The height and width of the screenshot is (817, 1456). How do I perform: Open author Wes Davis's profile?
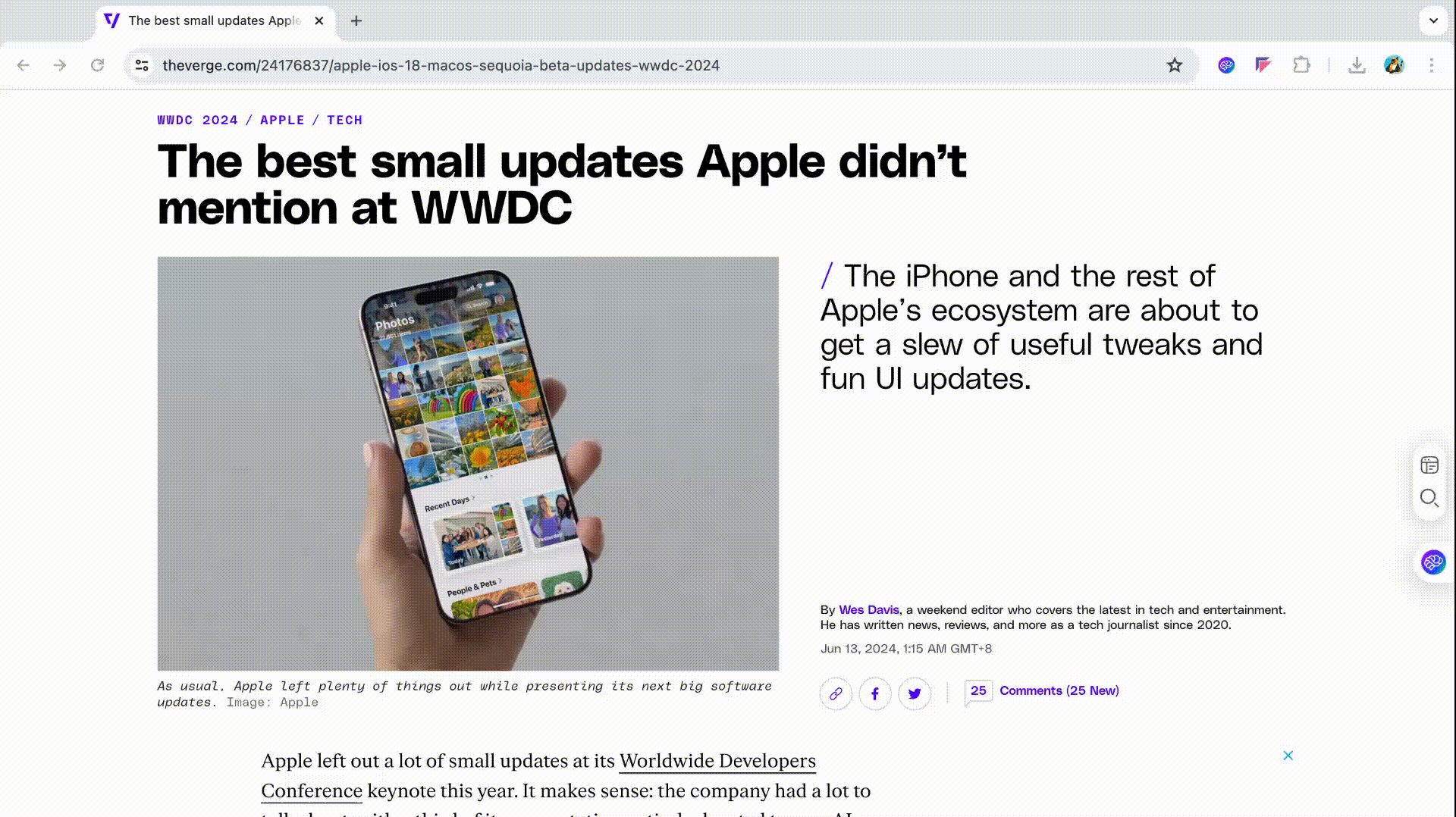[869, 609]
